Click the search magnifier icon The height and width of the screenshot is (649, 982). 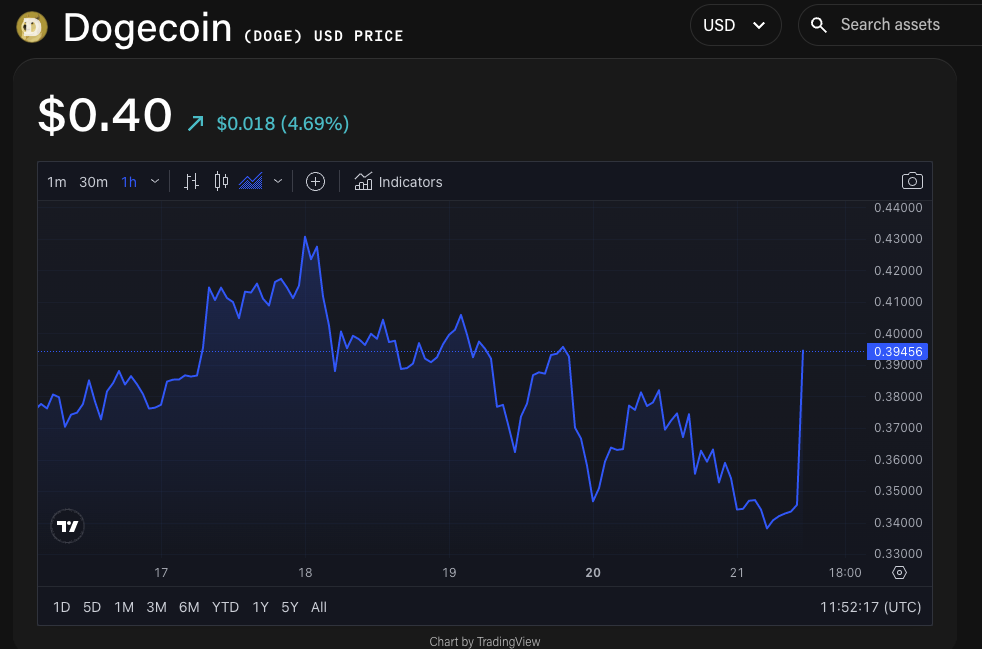click(x=819, y=25)
